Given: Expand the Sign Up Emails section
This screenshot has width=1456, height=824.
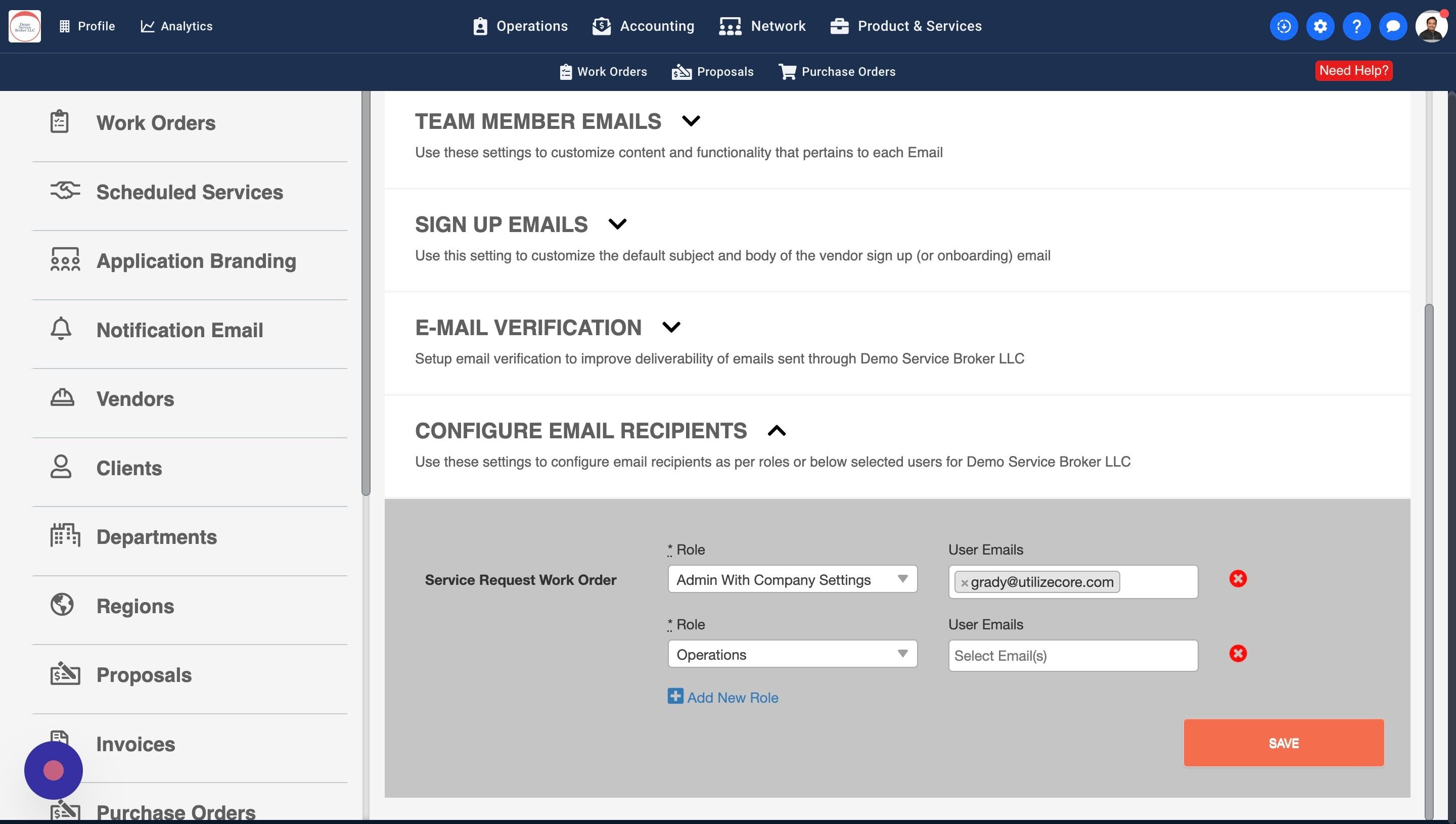Looking at the screenshot, I should tap(617, 223).
